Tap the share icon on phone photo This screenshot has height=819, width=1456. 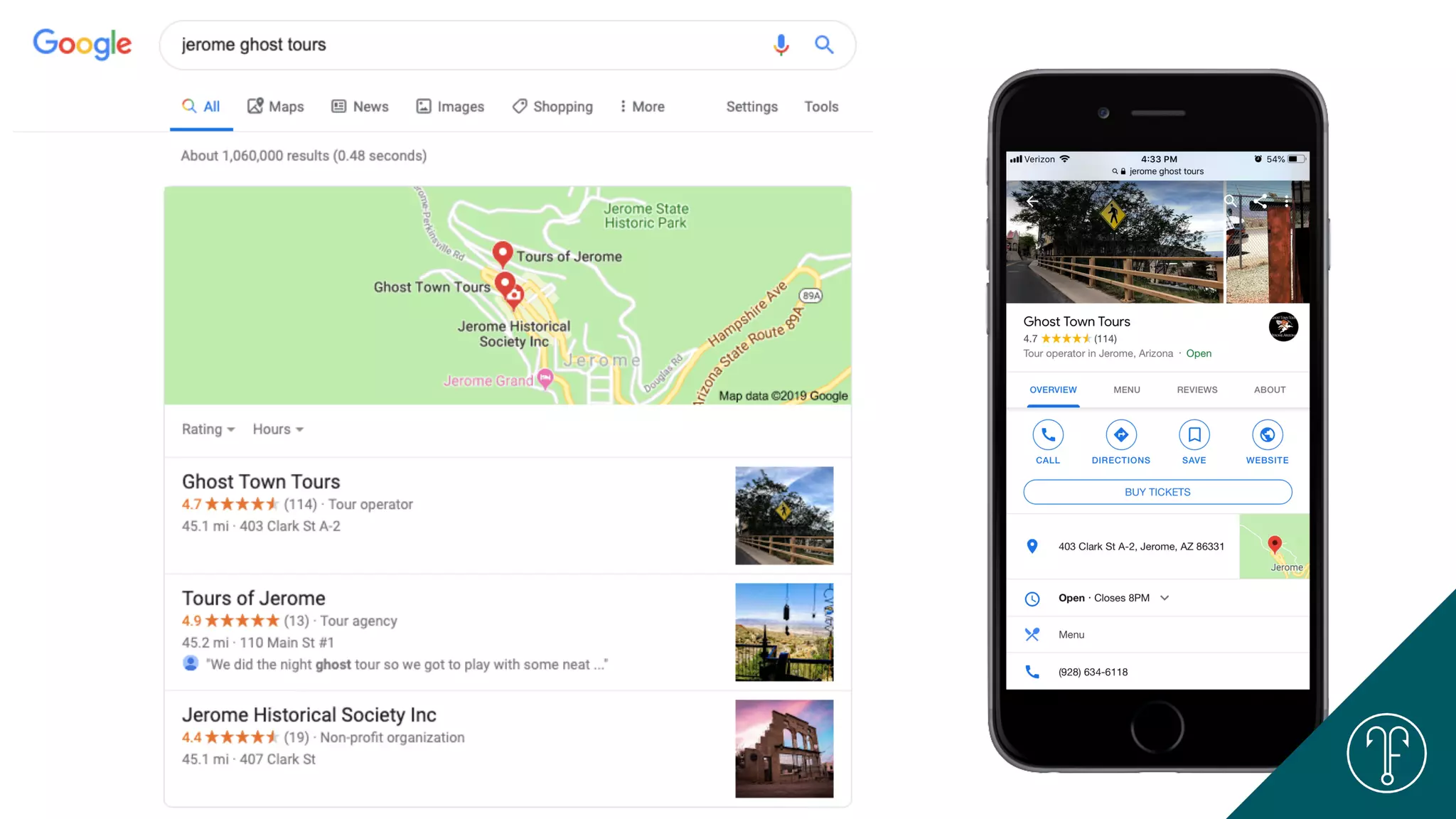(1260, 201)
